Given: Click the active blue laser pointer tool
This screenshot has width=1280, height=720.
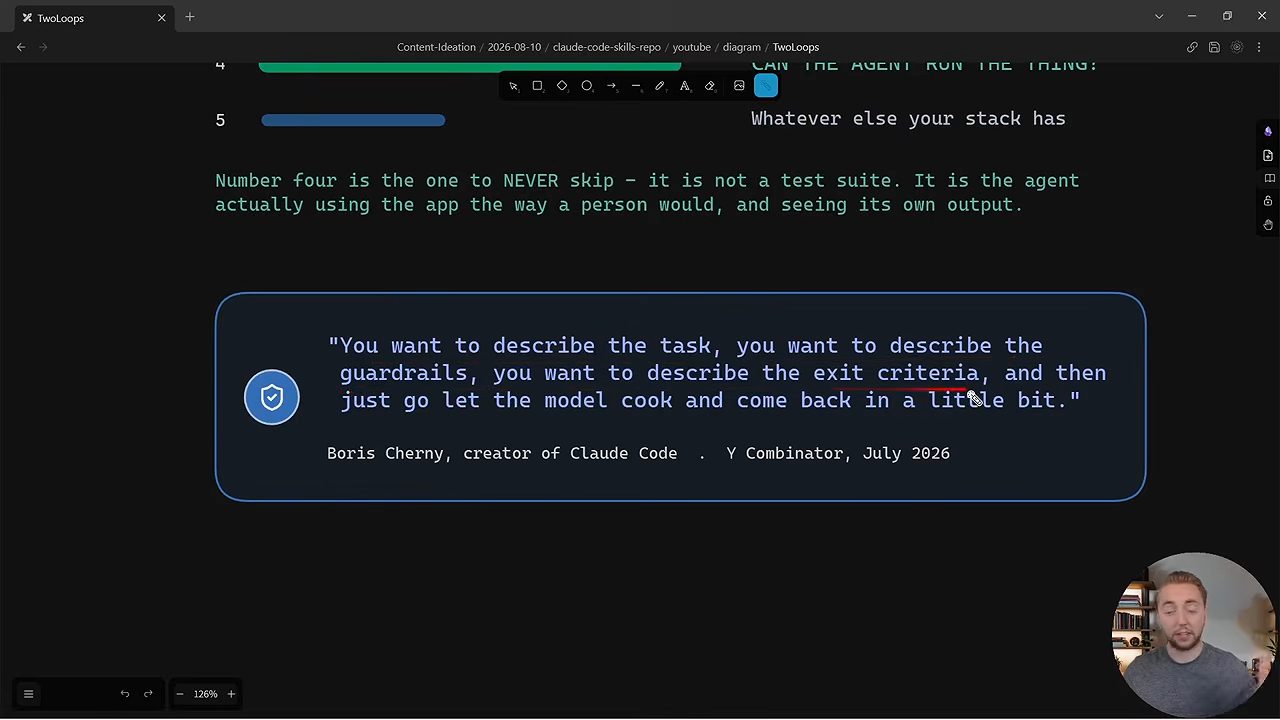Looking at the screenshot, I should tap(766, 86).
